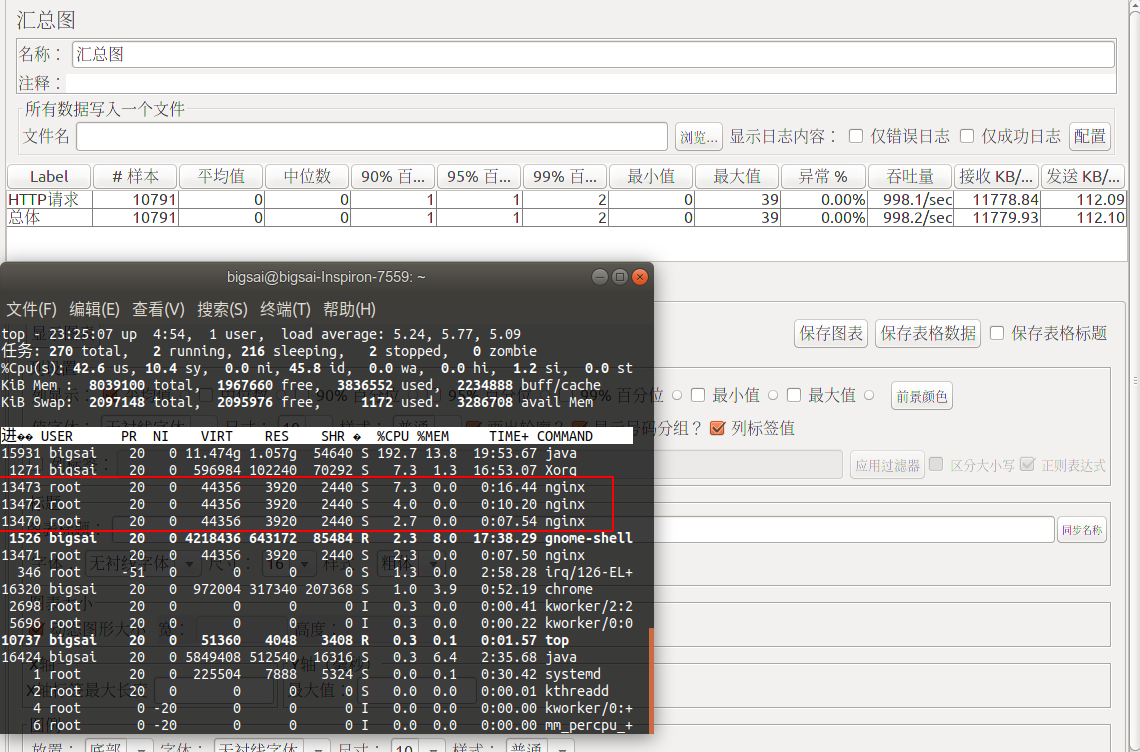Enable 仅错误日志 checkbox
The width and height of the screenshot is (1140, 752).
[x=856, y=136]
